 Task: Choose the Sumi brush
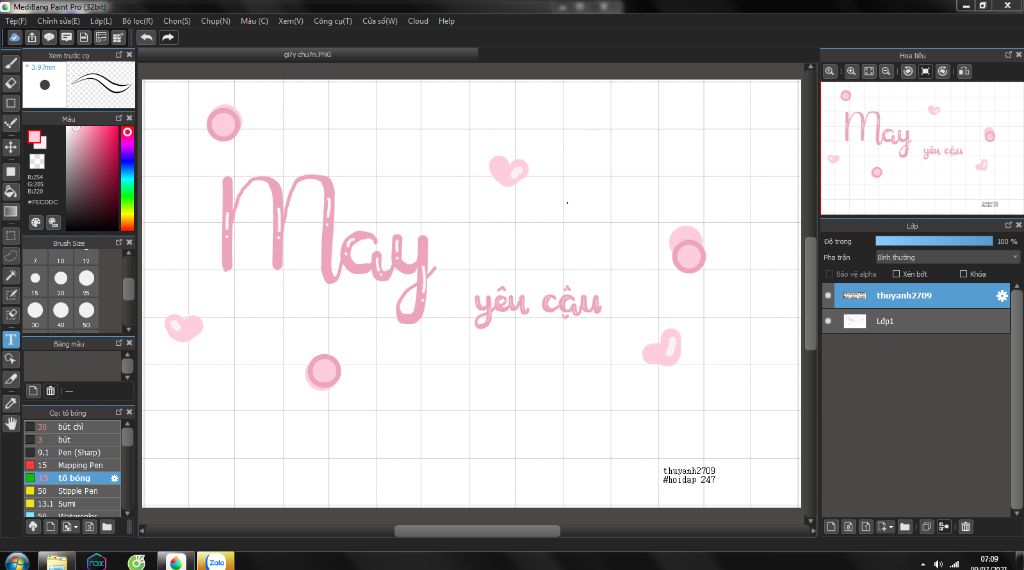click(72, 504)
